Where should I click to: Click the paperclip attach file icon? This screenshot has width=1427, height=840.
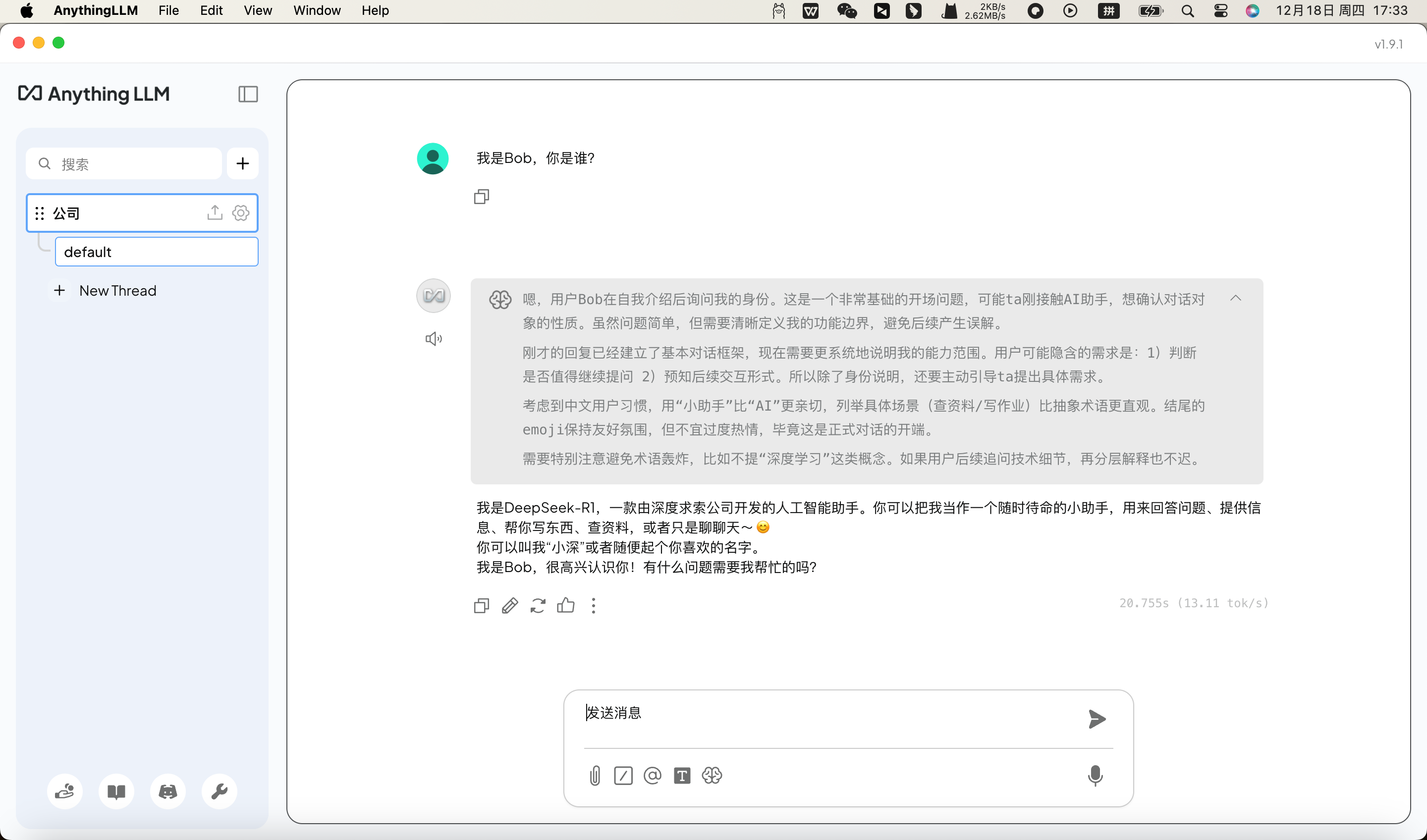pyautogui.click(x=595, y=776)
